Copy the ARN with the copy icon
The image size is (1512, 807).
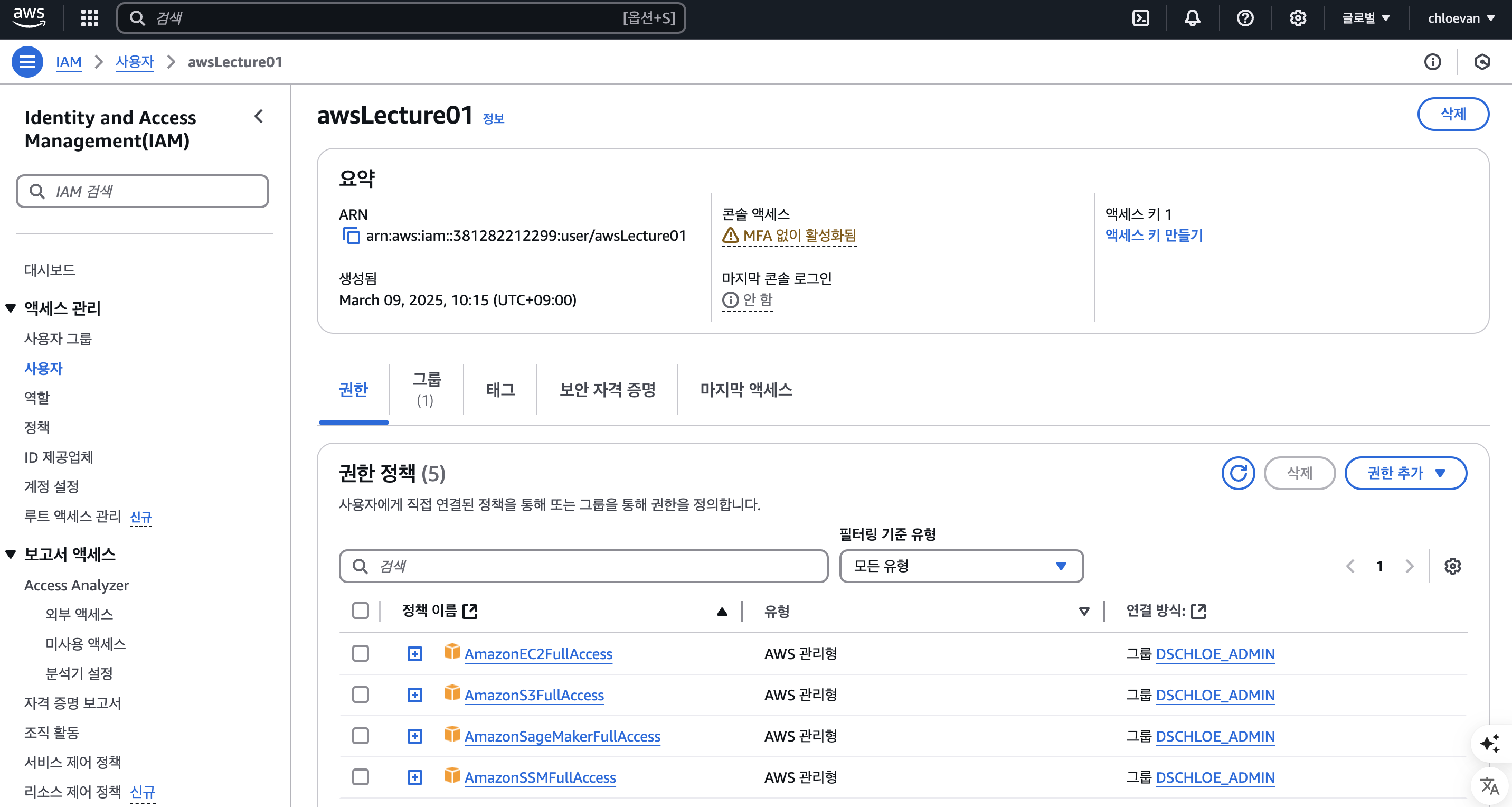coord(351,236)
